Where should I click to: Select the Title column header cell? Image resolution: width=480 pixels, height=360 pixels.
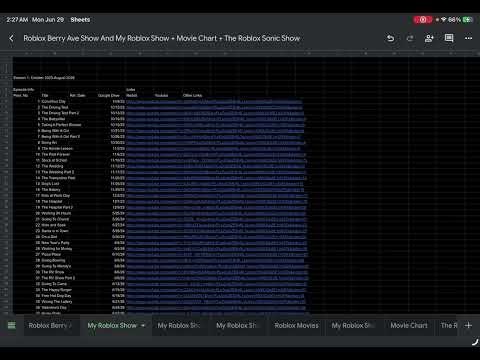tap(45, 96)
